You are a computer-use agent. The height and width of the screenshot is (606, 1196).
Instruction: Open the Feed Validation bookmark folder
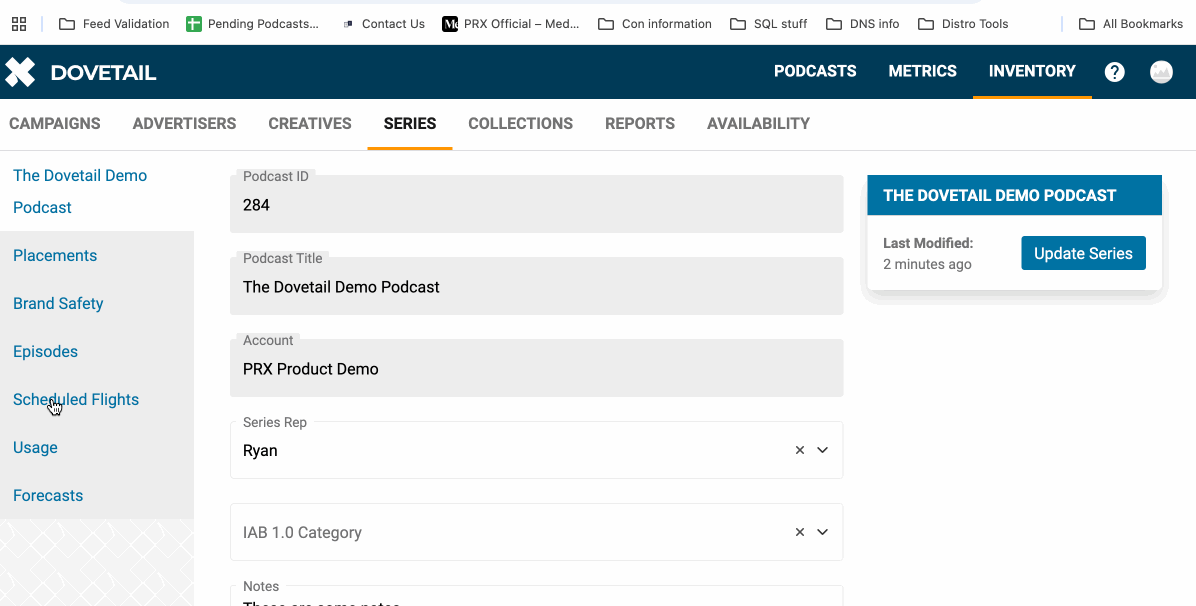(114, 24)
